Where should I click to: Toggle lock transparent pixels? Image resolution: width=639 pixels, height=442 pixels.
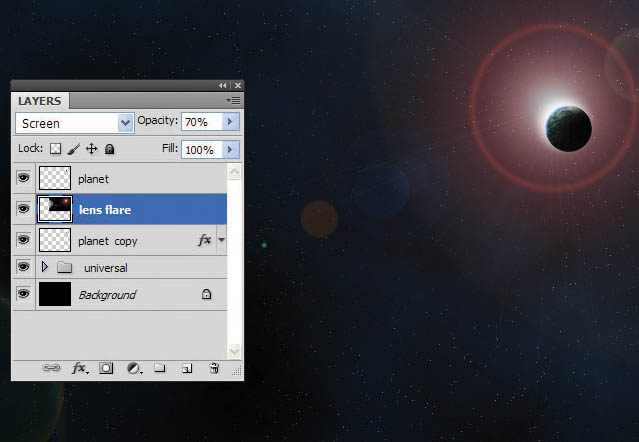point(56,149)
